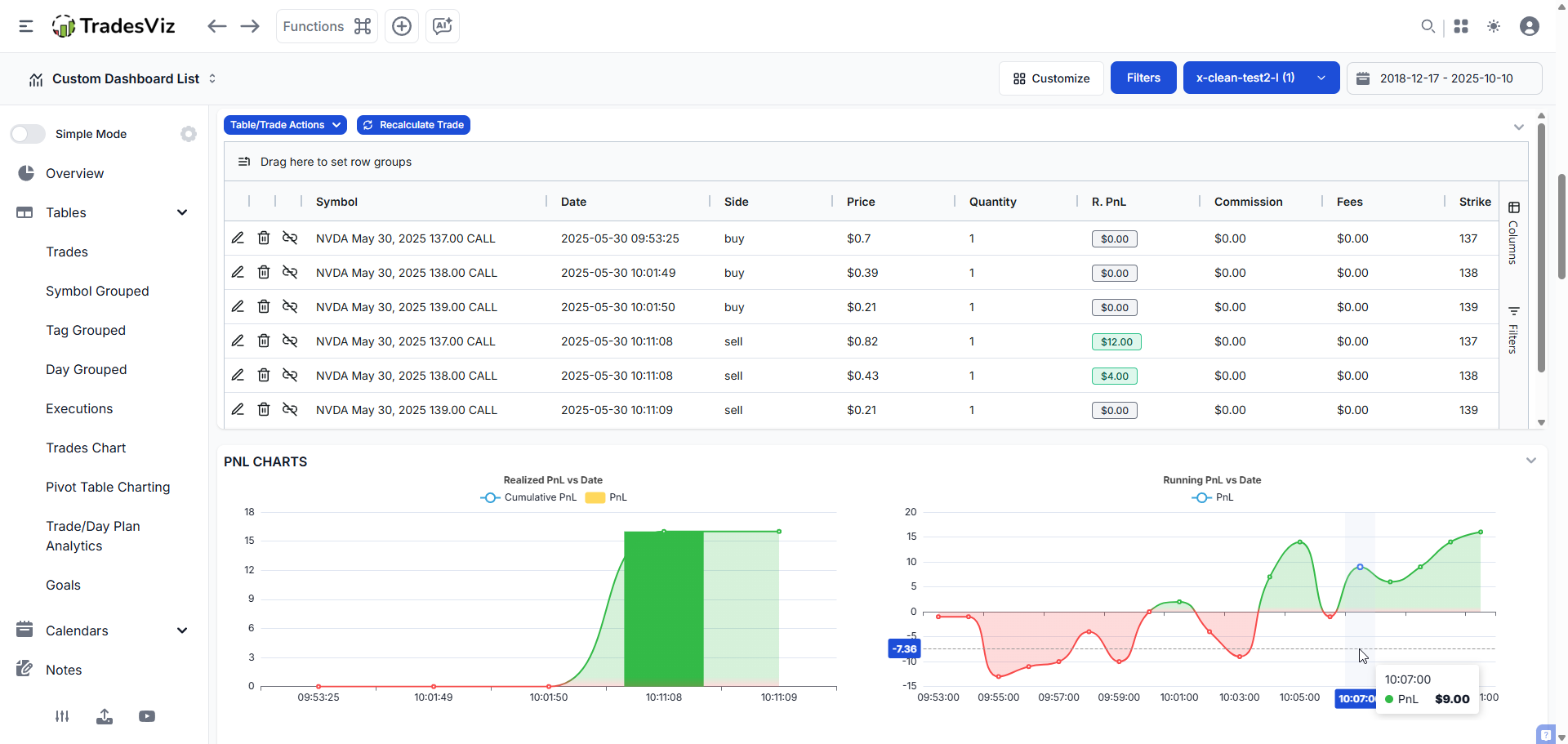Click the Recalculate Trade button
Screen dimensions: 1568x744
coord(413,125)
